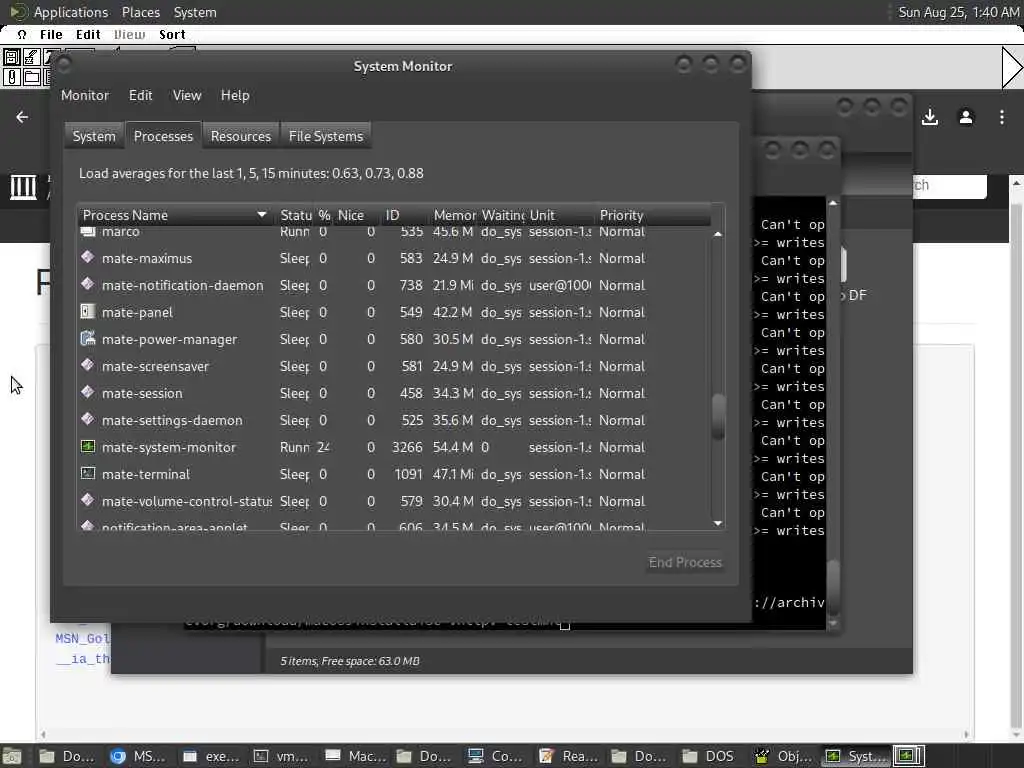Click the workspace switcher at panel end
The image size is (1024, 768).
tap(908, 756)
